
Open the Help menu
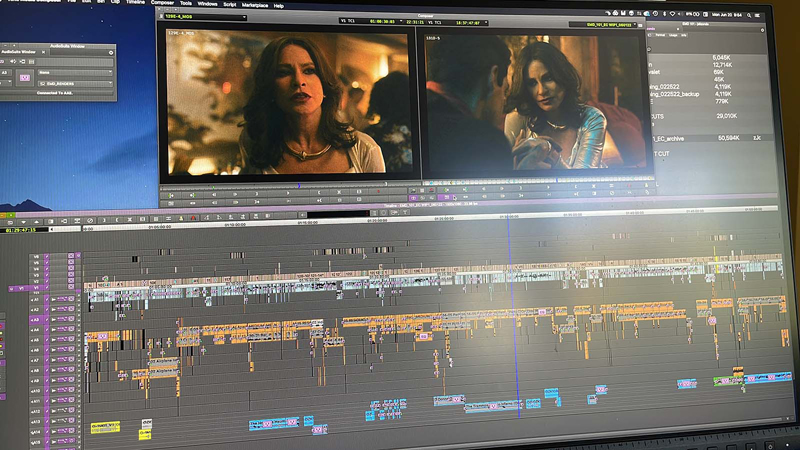point(279,6)
